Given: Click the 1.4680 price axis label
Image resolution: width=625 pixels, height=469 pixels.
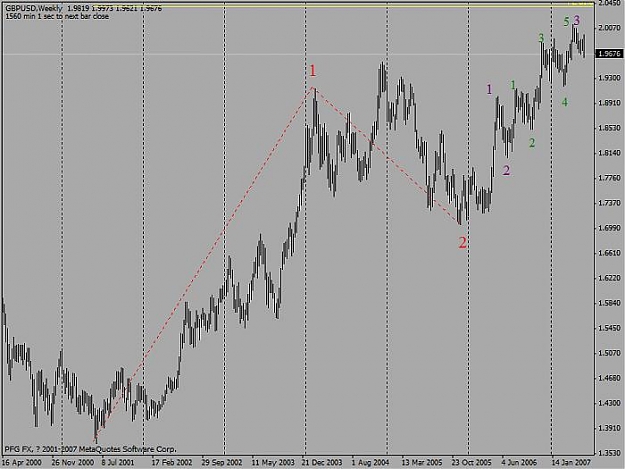Looking at the screenshot, I should [610, 378].
